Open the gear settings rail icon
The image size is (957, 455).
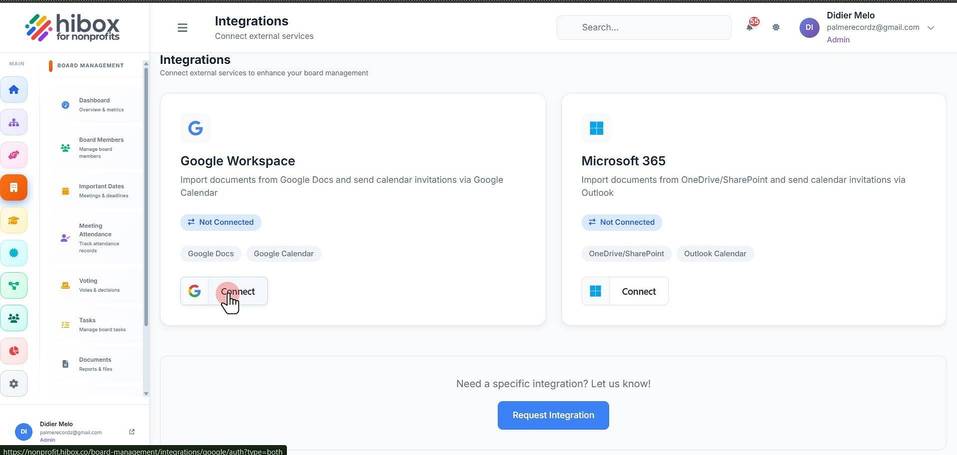click(13, 384)
